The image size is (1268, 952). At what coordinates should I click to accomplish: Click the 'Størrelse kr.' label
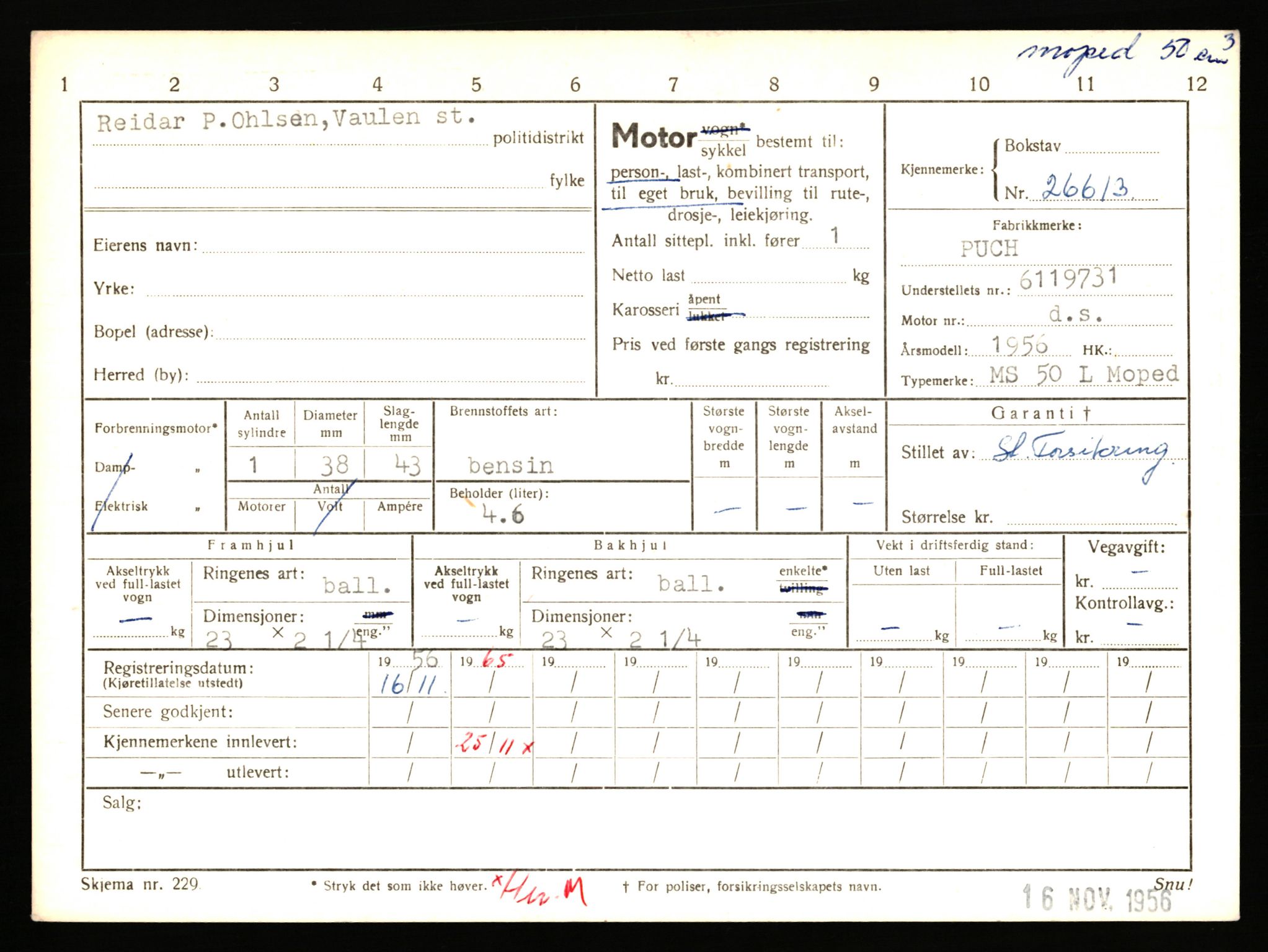click(x=947, y=517)
